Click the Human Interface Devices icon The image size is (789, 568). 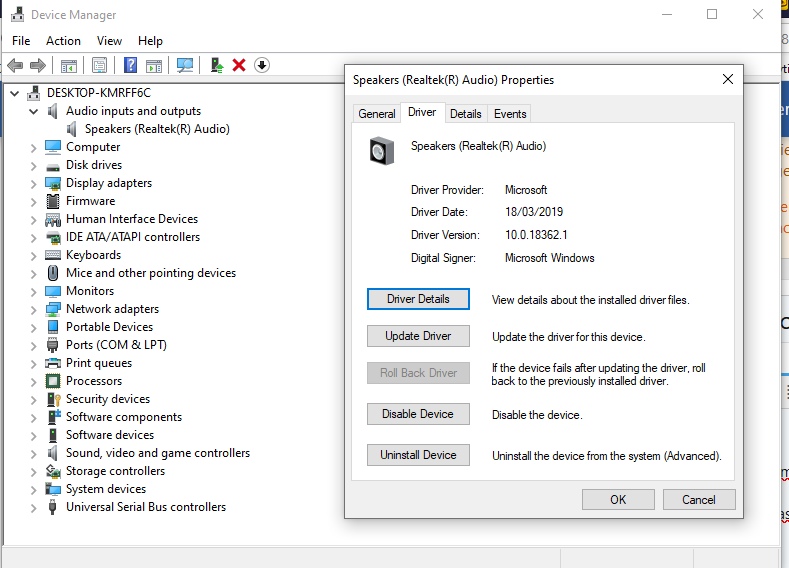tap(53, 219)
